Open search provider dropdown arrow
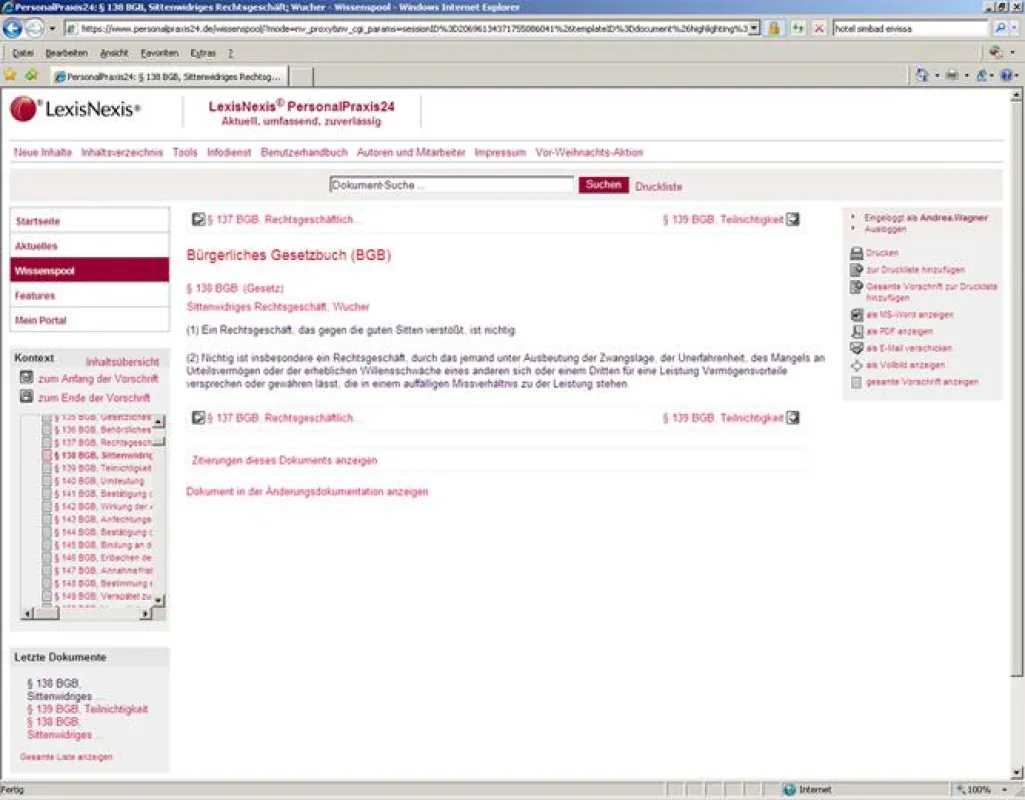Image resolution: width=1025 pixels, height=800 pixels. click(1014, 28)
